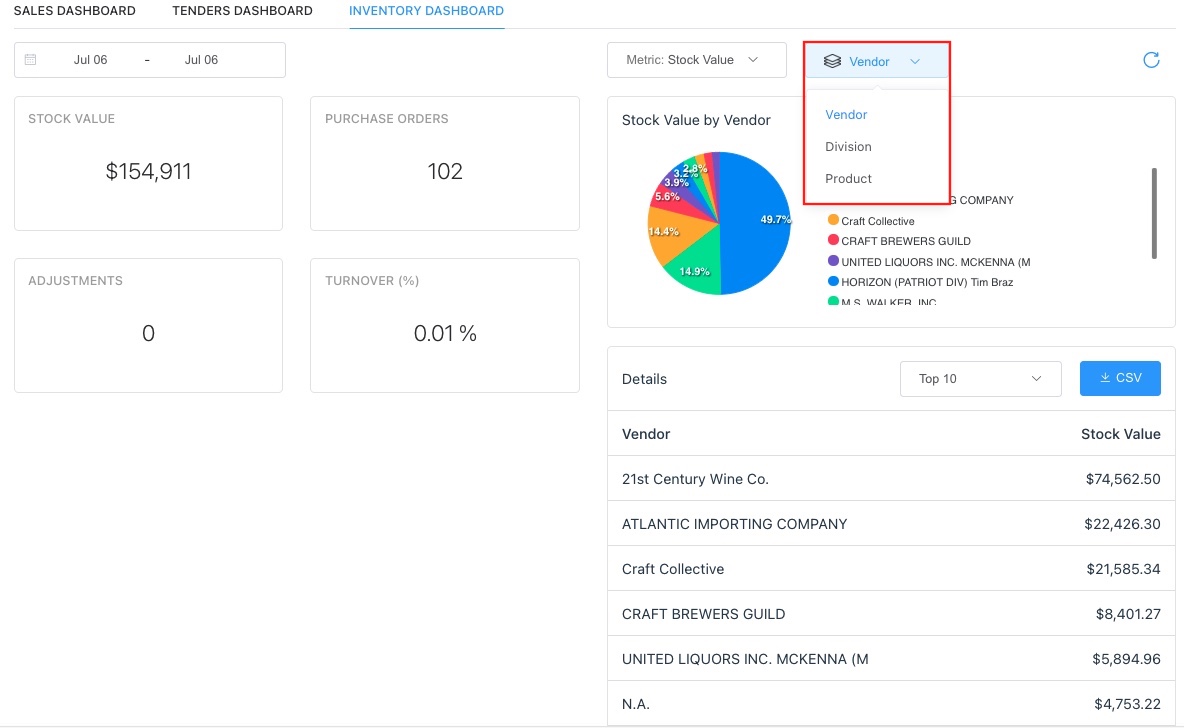Click the layers icon beside Vendor
Screen dimensions: 1184x728
(832, 62)
